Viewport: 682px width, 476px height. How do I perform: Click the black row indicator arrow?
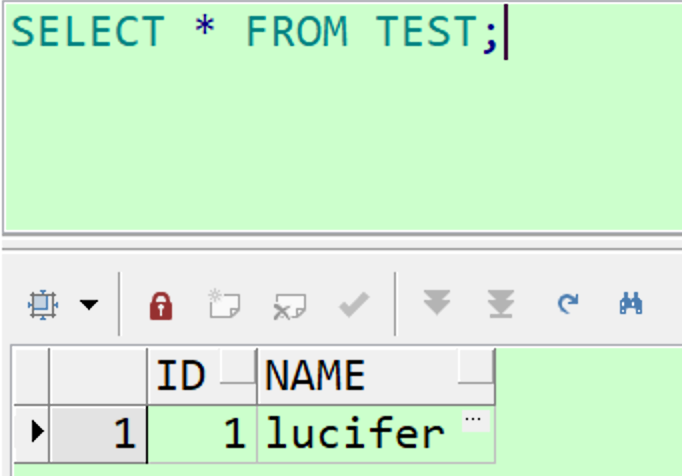pyautogui.click(x=38, y=432)
